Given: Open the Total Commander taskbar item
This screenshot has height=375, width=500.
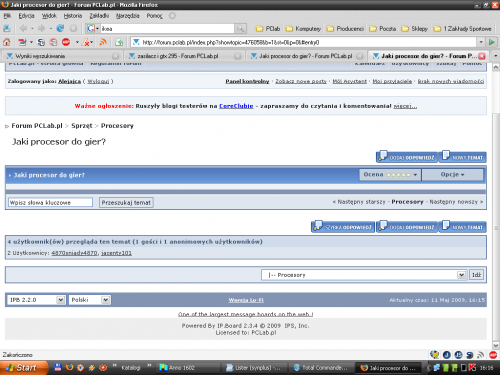Looking at the screenshot, I should point(320,368).
